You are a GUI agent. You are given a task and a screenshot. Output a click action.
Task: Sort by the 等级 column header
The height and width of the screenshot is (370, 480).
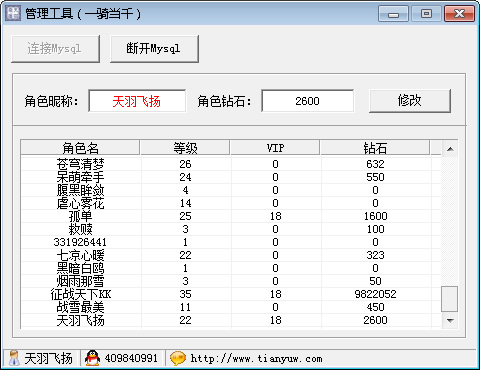[x=185, y=148]
